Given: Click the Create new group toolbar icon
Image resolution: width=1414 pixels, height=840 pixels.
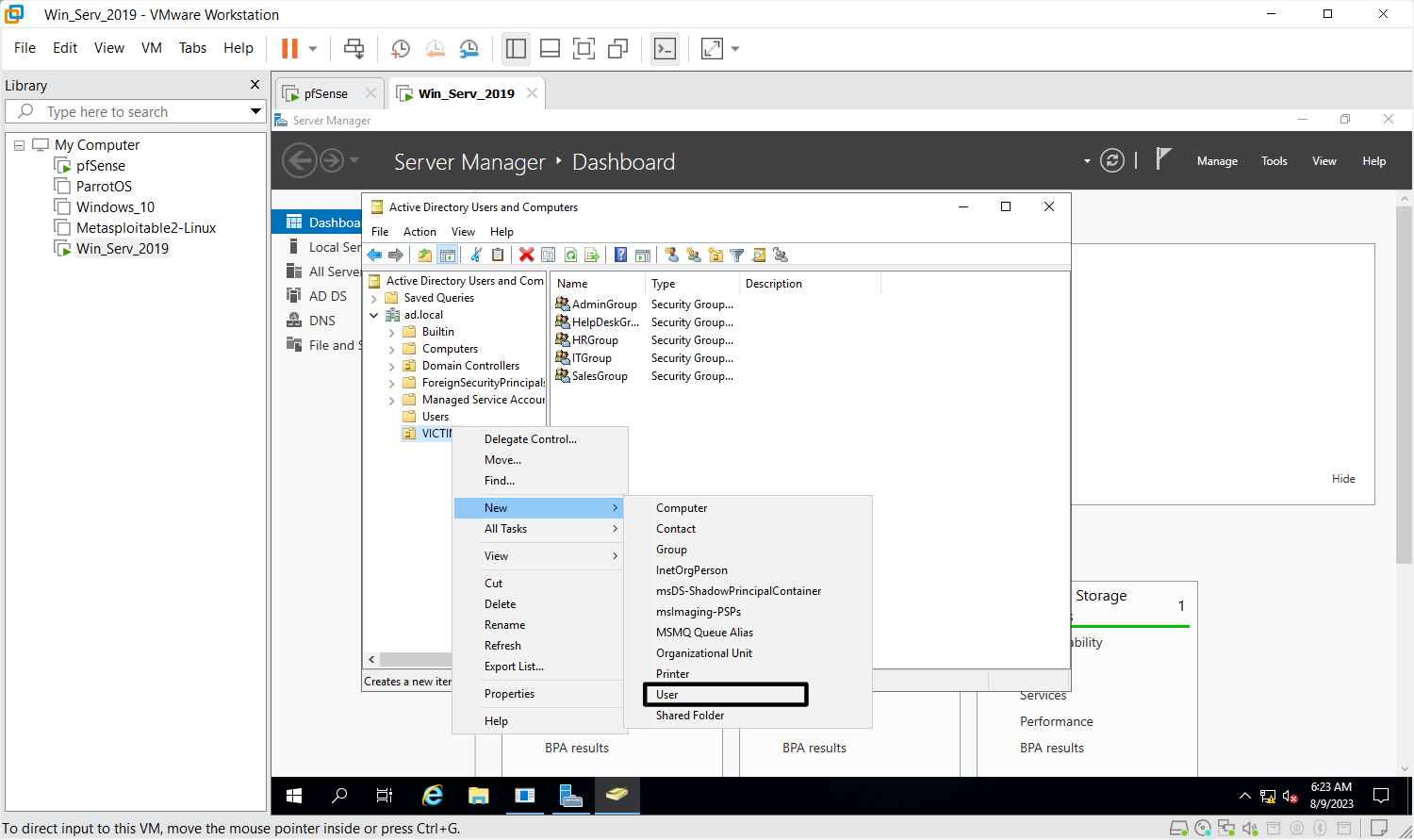Looking at the screenshot, I should pyautogui.click(x=694, y=255).
